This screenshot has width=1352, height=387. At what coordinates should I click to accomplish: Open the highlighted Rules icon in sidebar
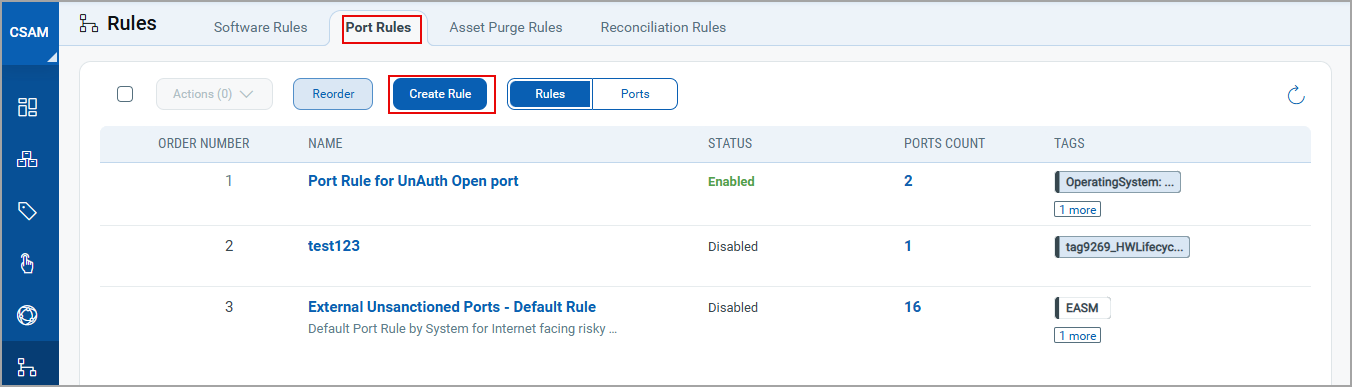28,367
